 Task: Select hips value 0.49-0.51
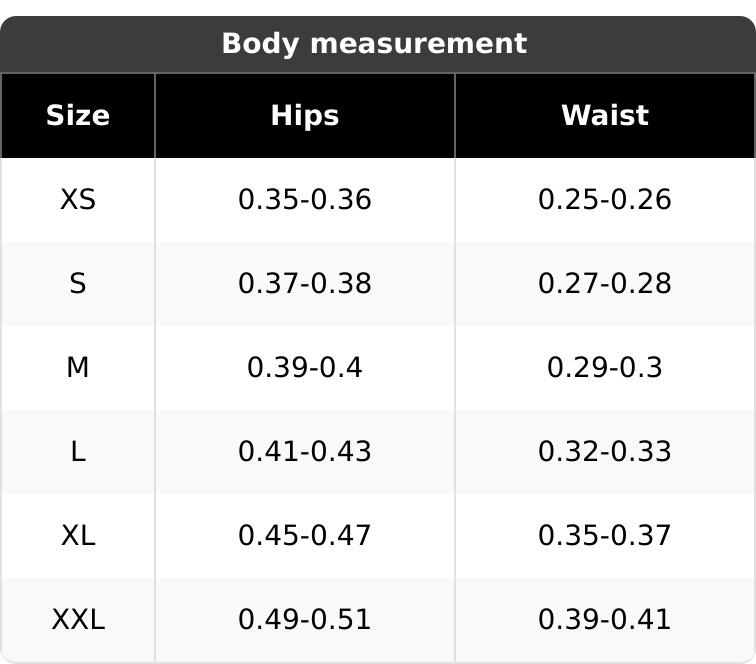(305, 620)
